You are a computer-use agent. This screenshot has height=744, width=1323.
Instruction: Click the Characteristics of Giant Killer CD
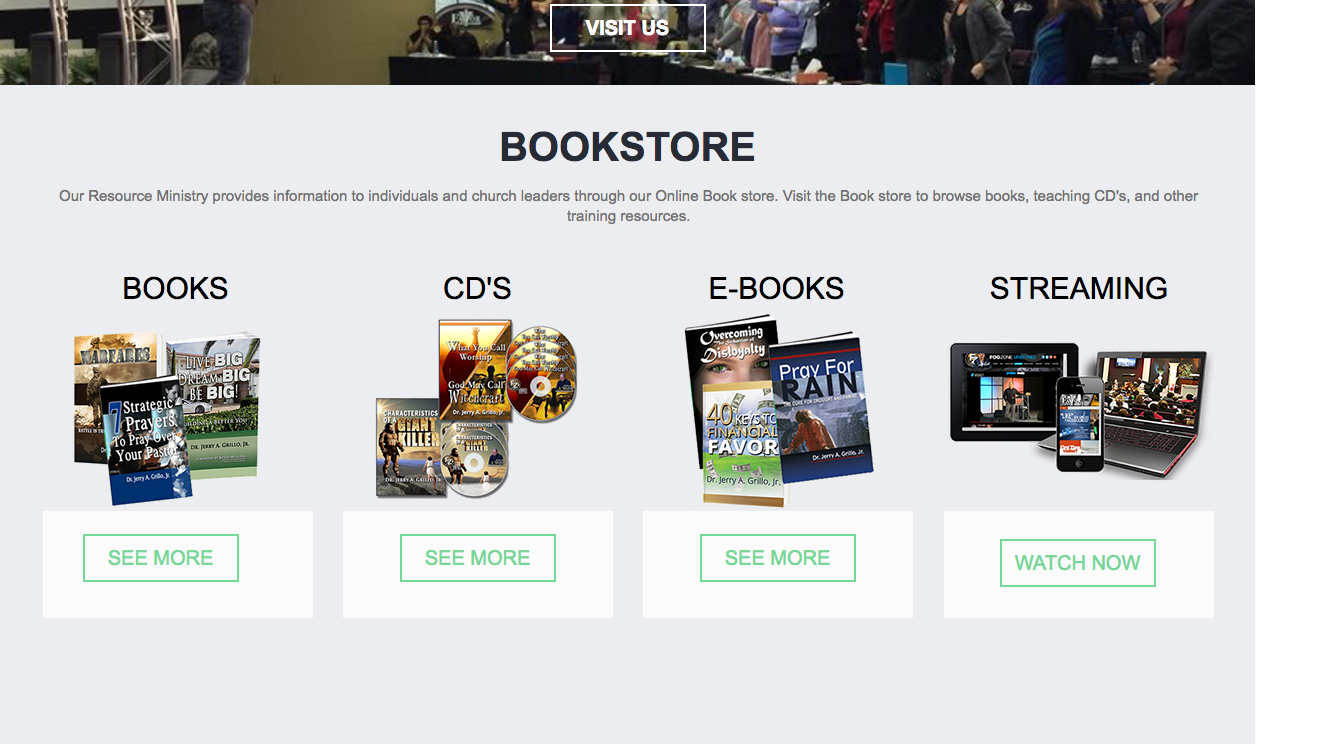click(x=410, y=448)
